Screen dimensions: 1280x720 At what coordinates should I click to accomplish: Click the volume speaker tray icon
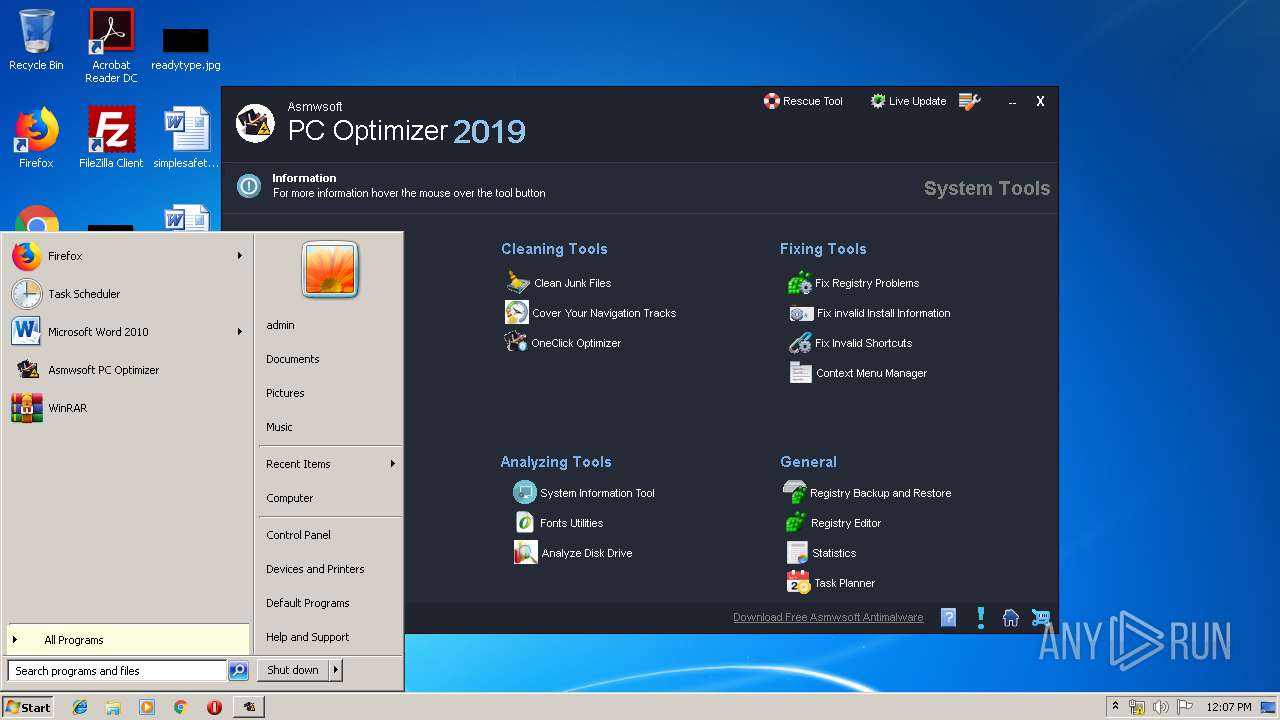pos(1161,707)
